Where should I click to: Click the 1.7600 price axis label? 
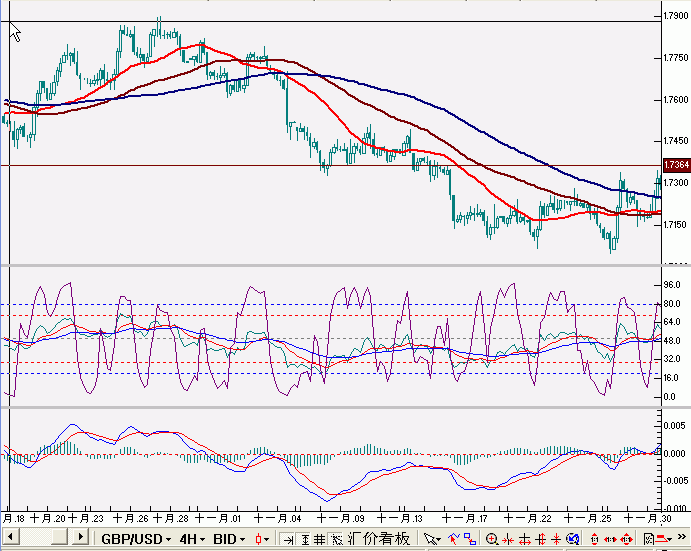coord(676,100)
